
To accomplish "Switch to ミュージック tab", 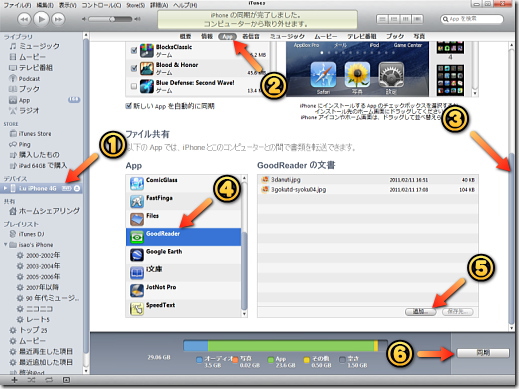I will [287, 36].
